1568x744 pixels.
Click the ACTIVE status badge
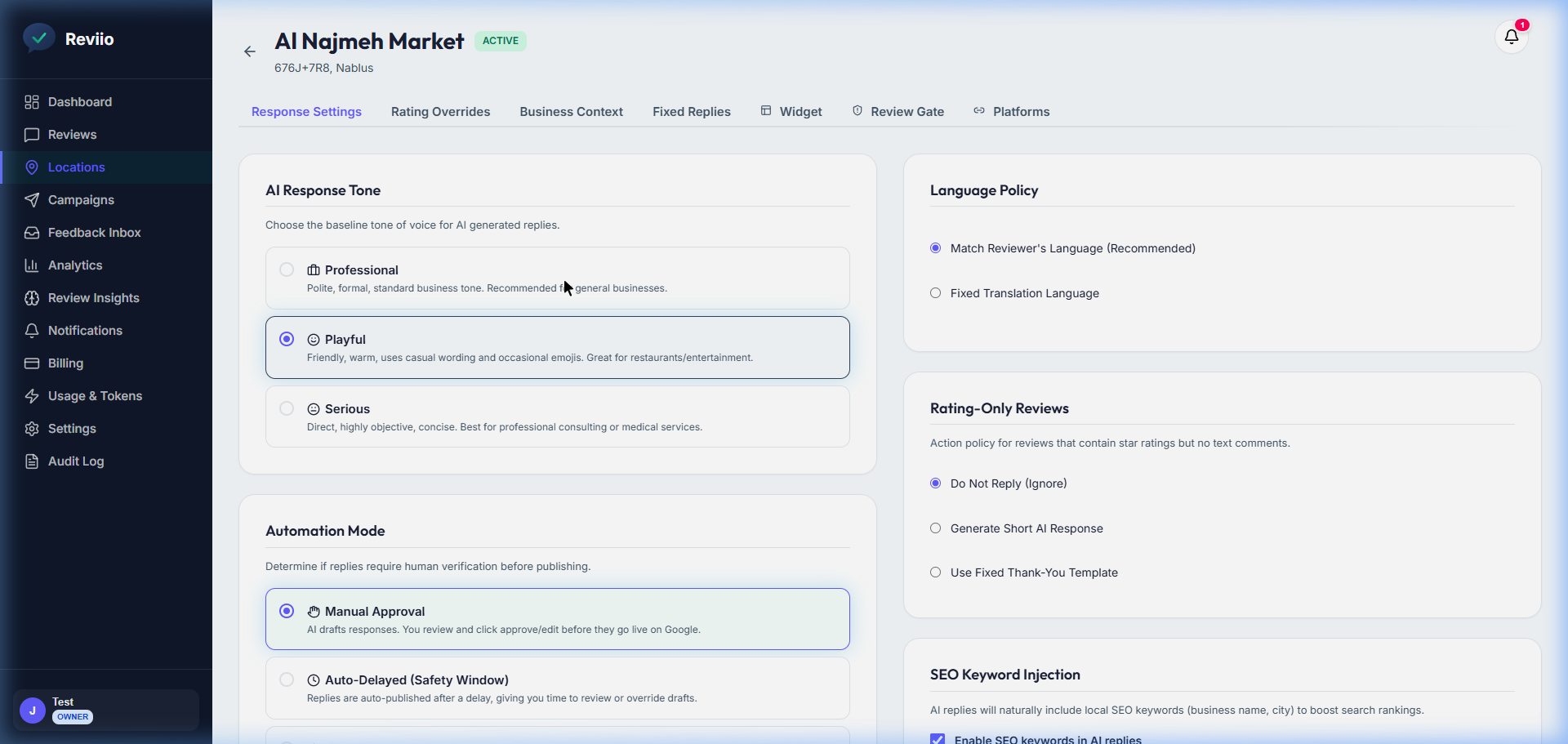(501, 41)
